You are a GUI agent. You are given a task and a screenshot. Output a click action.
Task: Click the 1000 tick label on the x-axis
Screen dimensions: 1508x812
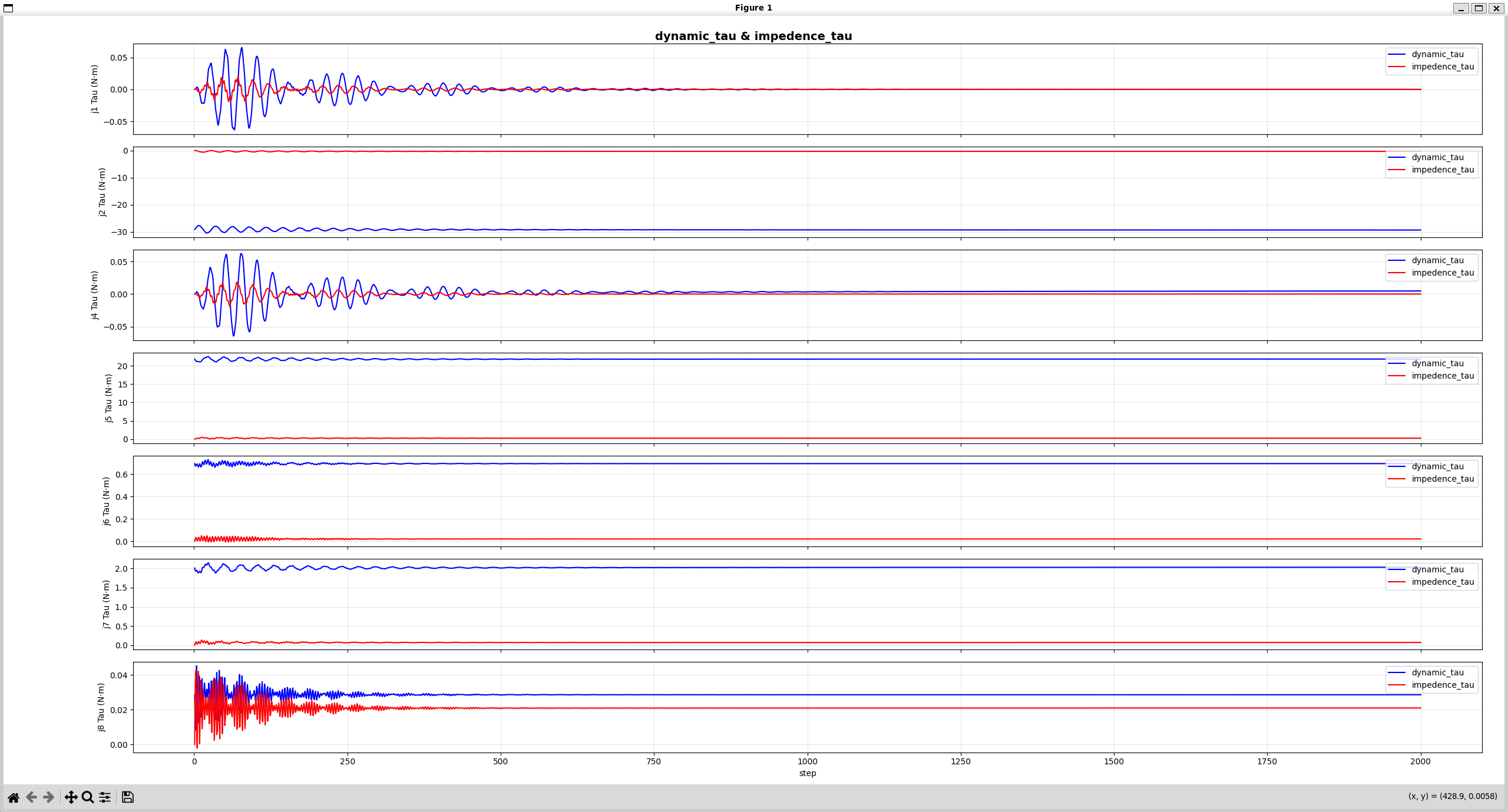pos(807,761)
